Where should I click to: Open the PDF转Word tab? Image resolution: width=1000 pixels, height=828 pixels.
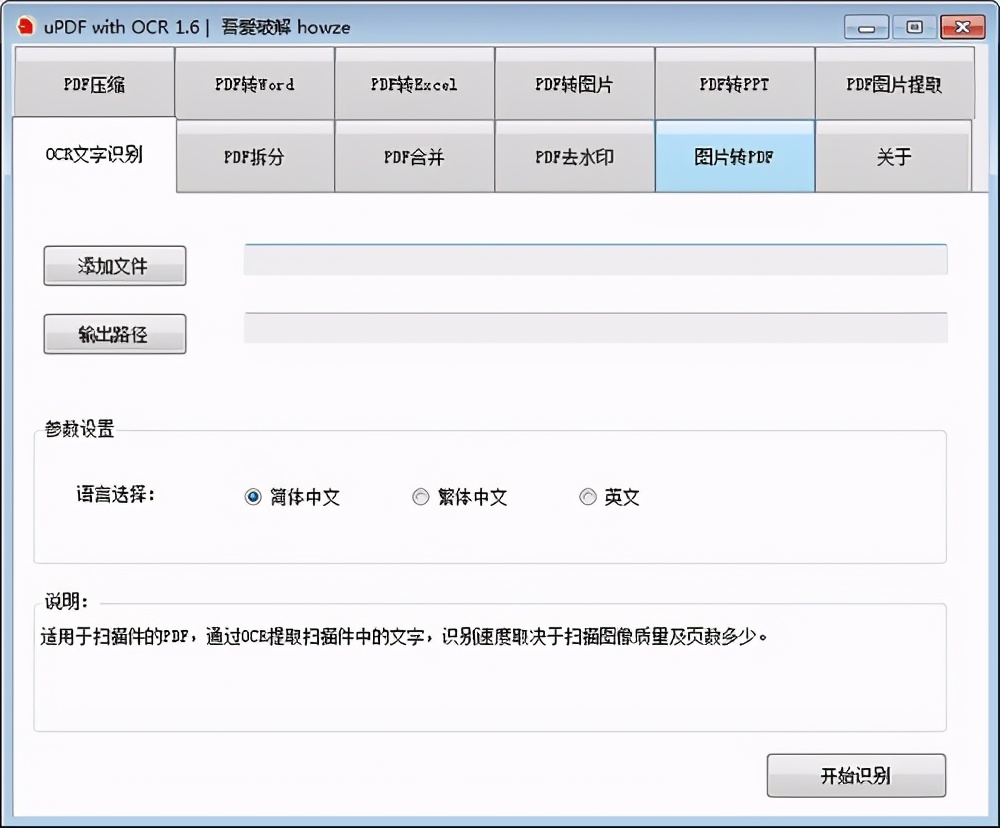pos(253,85)
